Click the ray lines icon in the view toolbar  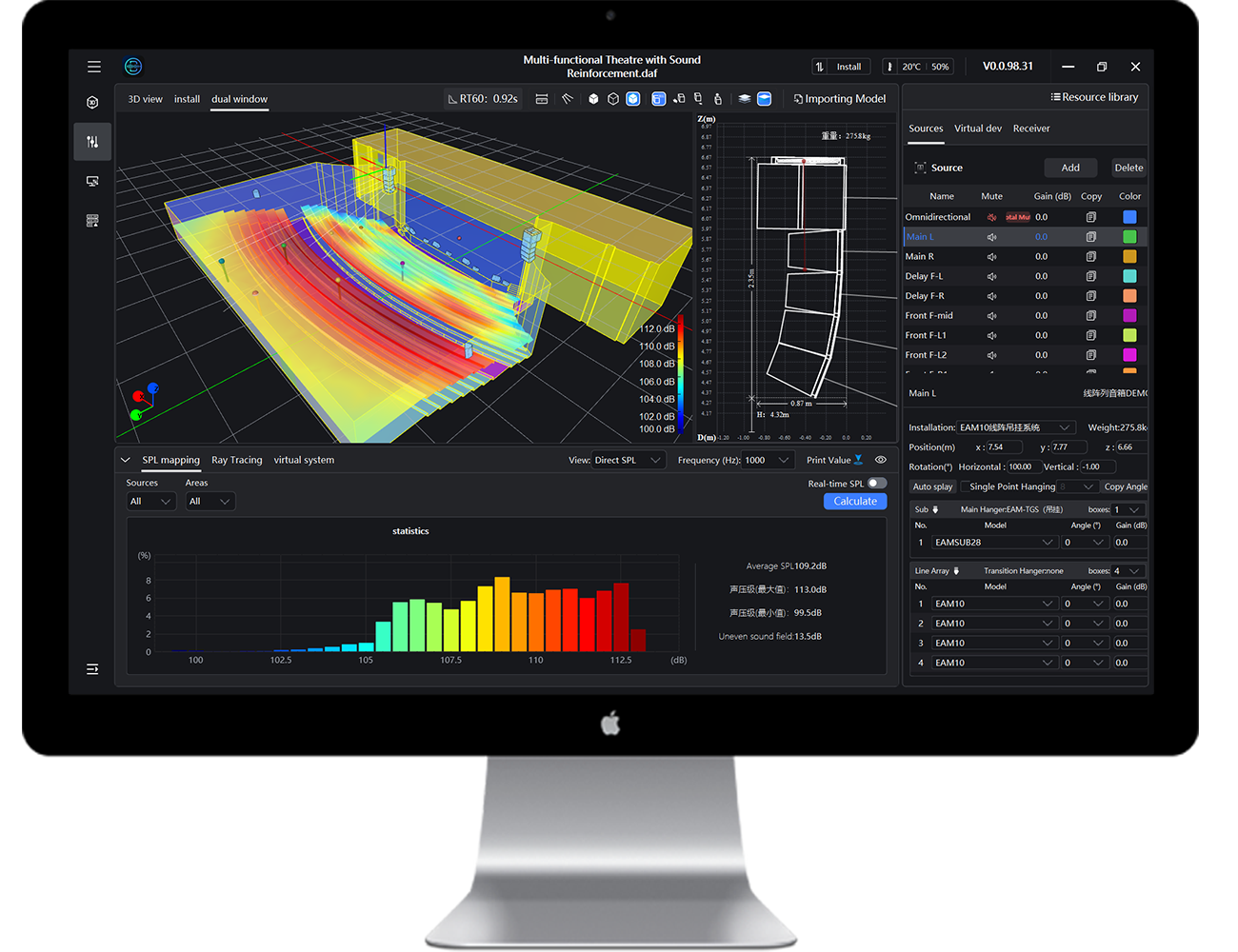coord(568,99)
